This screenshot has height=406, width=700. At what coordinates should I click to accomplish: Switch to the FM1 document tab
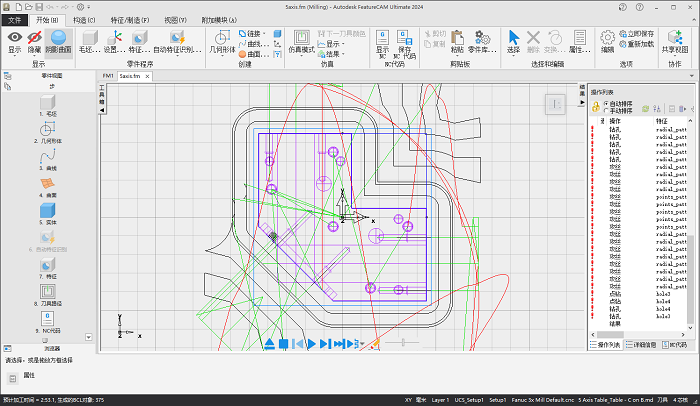(x=107, y=75)
